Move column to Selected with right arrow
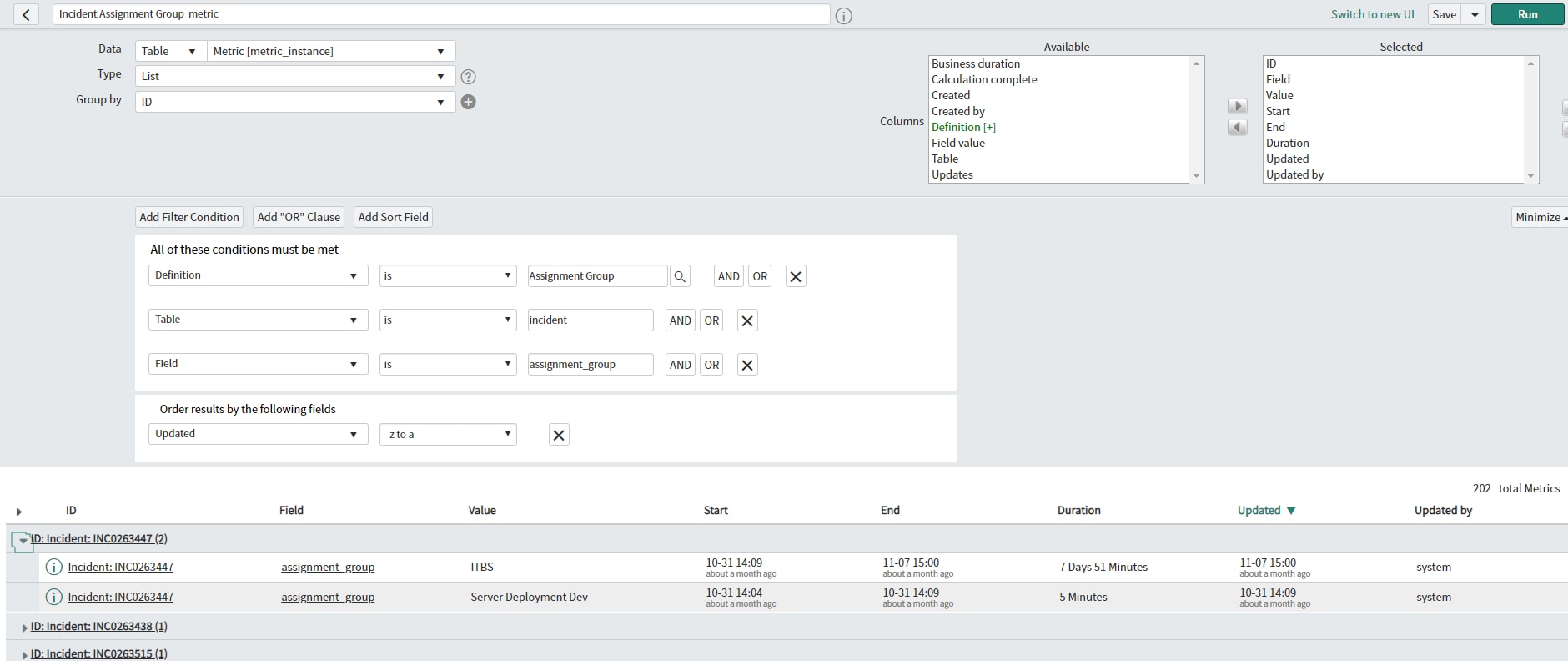Viewport: 1568px width, 661px height. [1238, 106]
